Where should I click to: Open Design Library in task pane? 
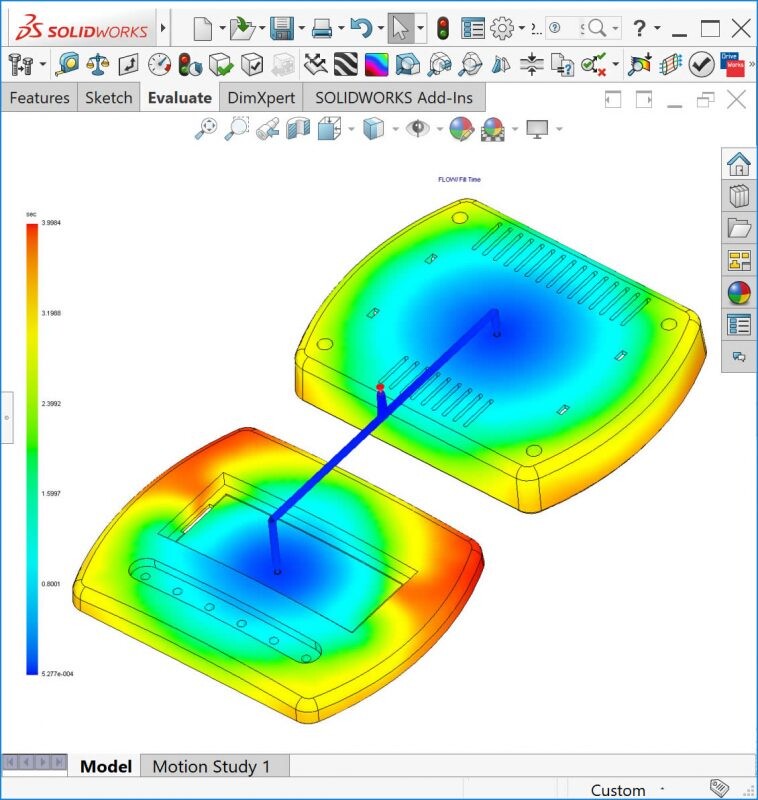(739, 196)
